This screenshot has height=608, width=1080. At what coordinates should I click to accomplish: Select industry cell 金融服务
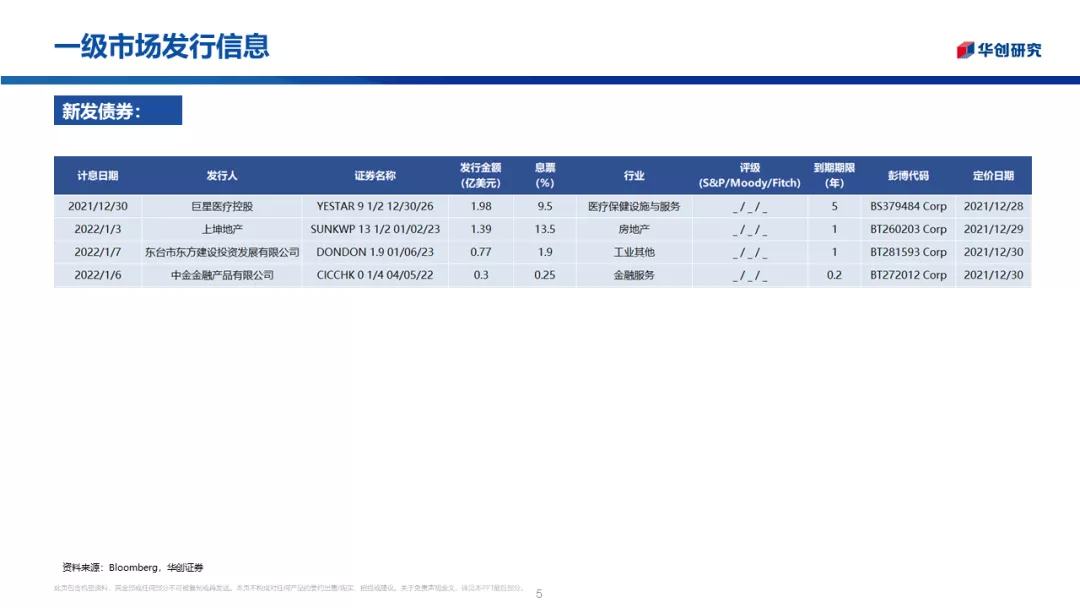(x=634, y=275)
